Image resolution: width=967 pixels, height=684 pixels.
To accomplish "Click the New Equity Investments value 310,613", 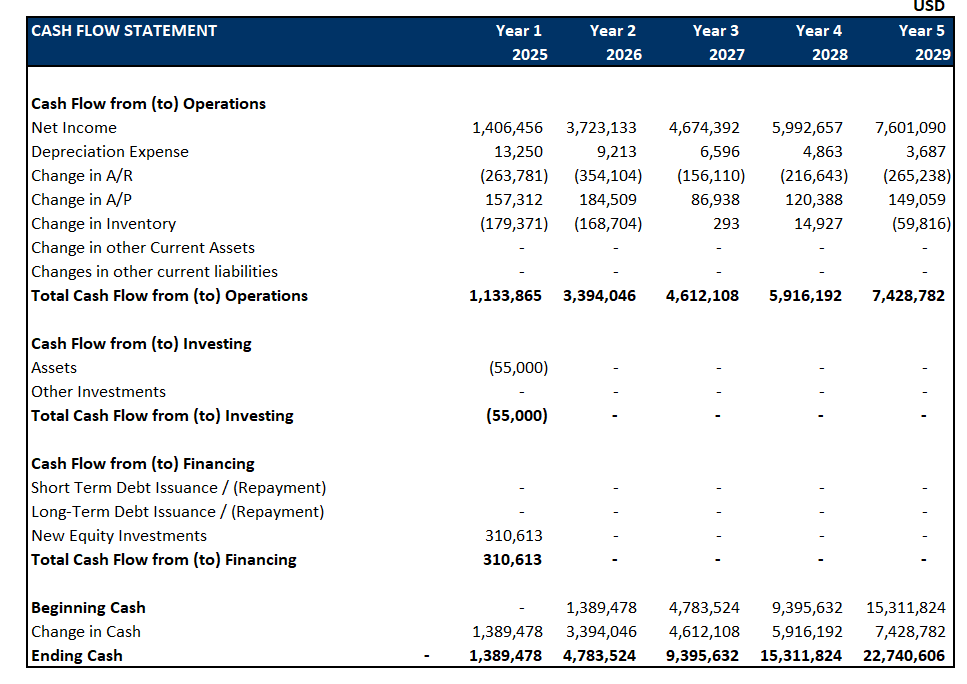I will 514,536.
